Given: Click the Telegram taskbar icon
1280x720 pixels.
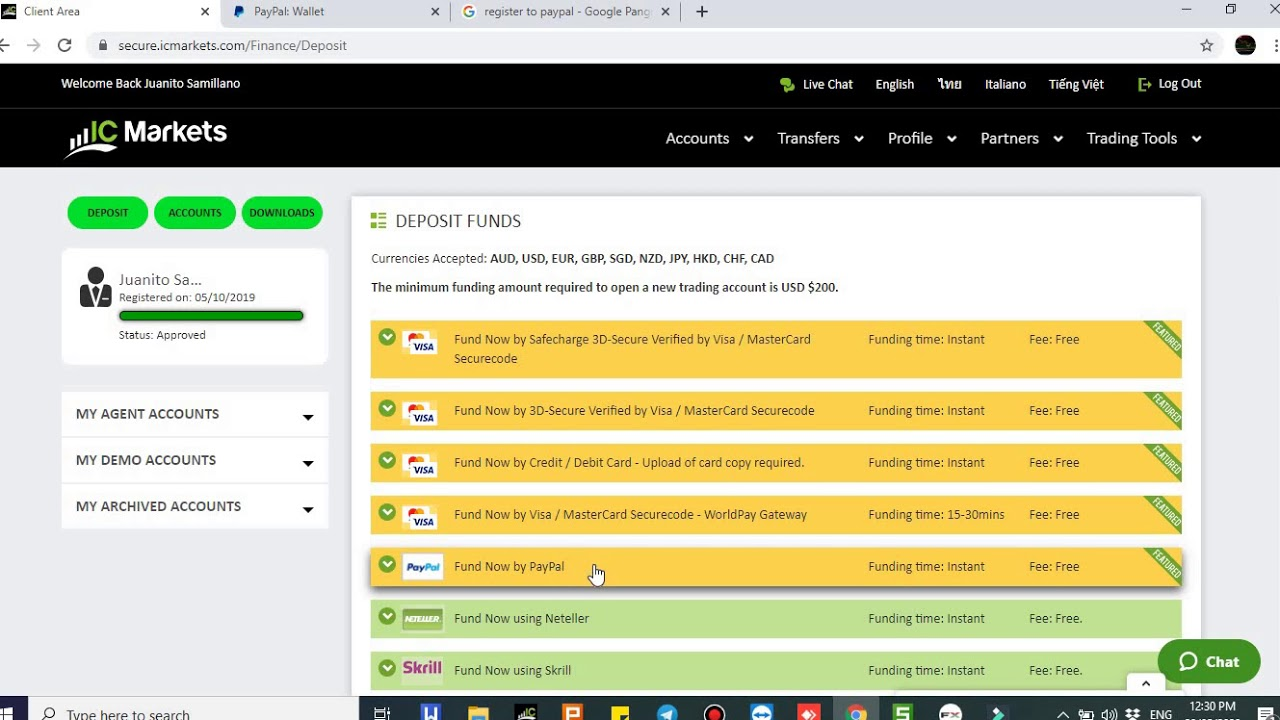Looking at the screenshot, I should pyautogui.click(x=667, y=713).
